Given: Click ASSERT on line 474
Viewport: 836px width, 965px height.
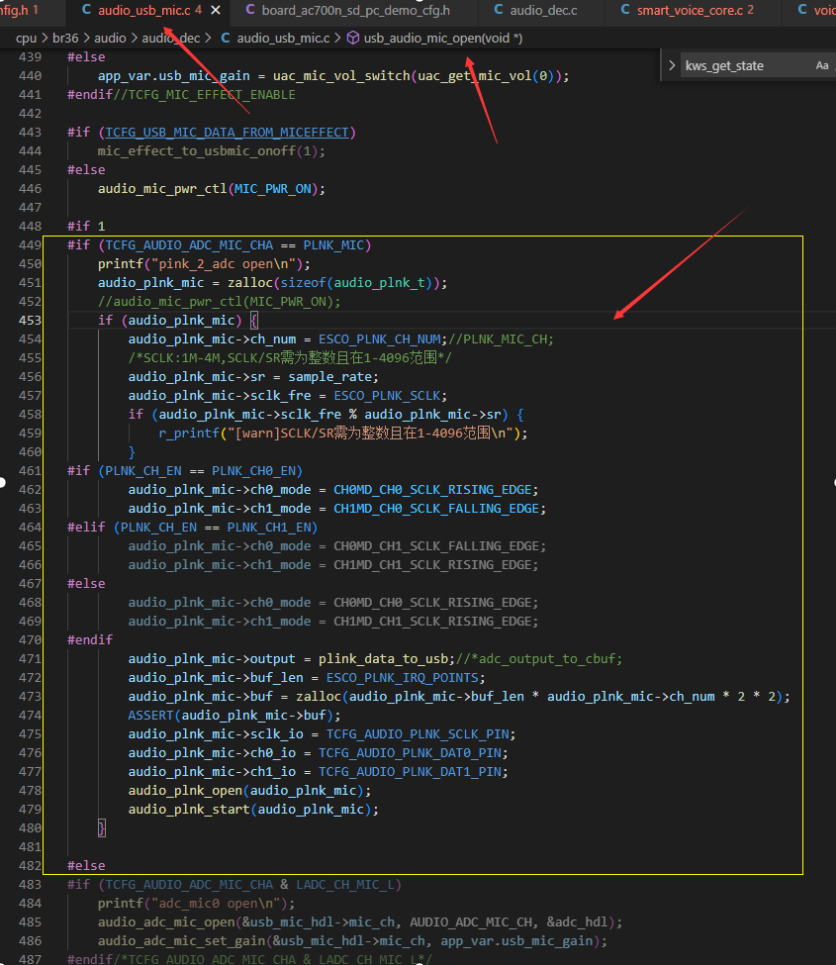Looking at the screenshot, I should click(x=151, y=715).
